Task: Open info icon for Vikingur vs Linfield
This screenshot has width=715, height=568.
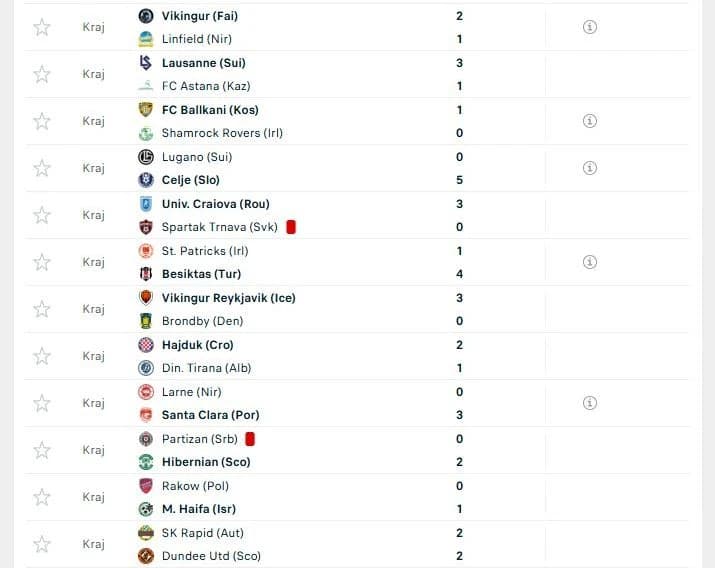Action: coord(590,27)
